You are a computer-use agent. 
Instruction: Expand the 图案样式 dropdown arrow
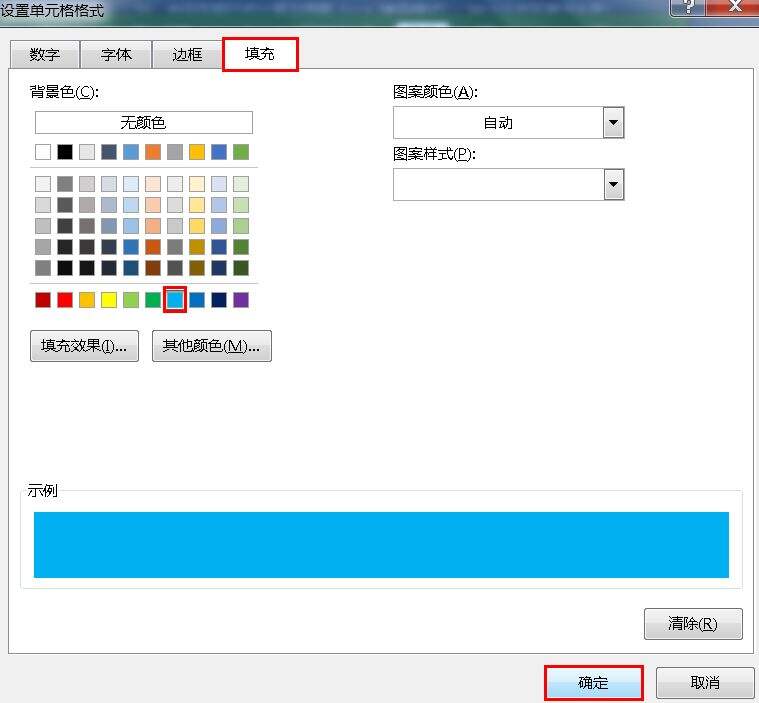(x=613, y=184)
